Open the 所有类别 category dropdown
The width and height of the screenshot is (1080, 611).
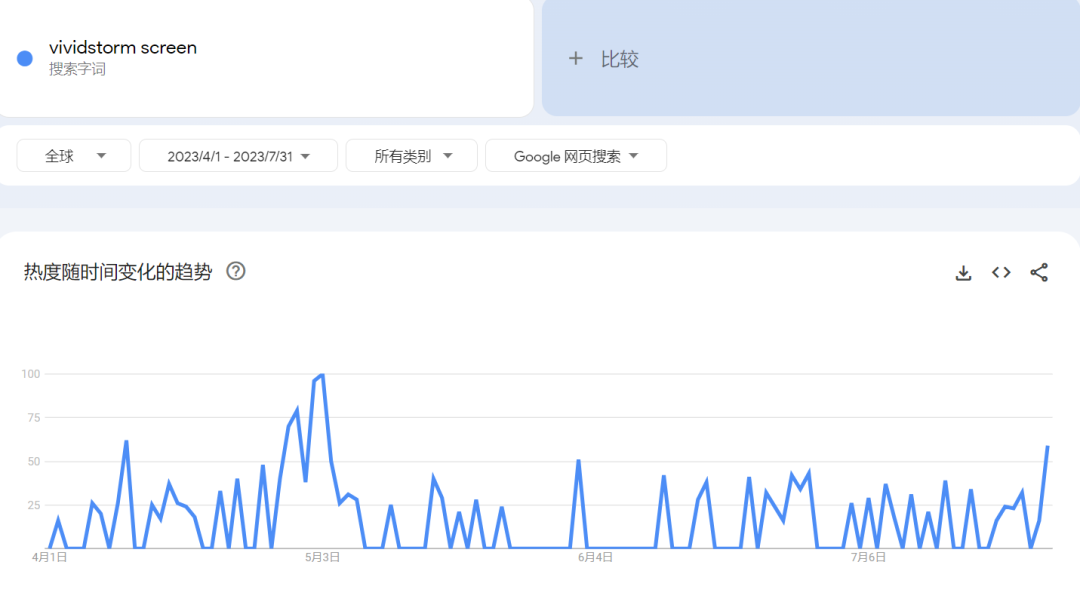[411, 156]
